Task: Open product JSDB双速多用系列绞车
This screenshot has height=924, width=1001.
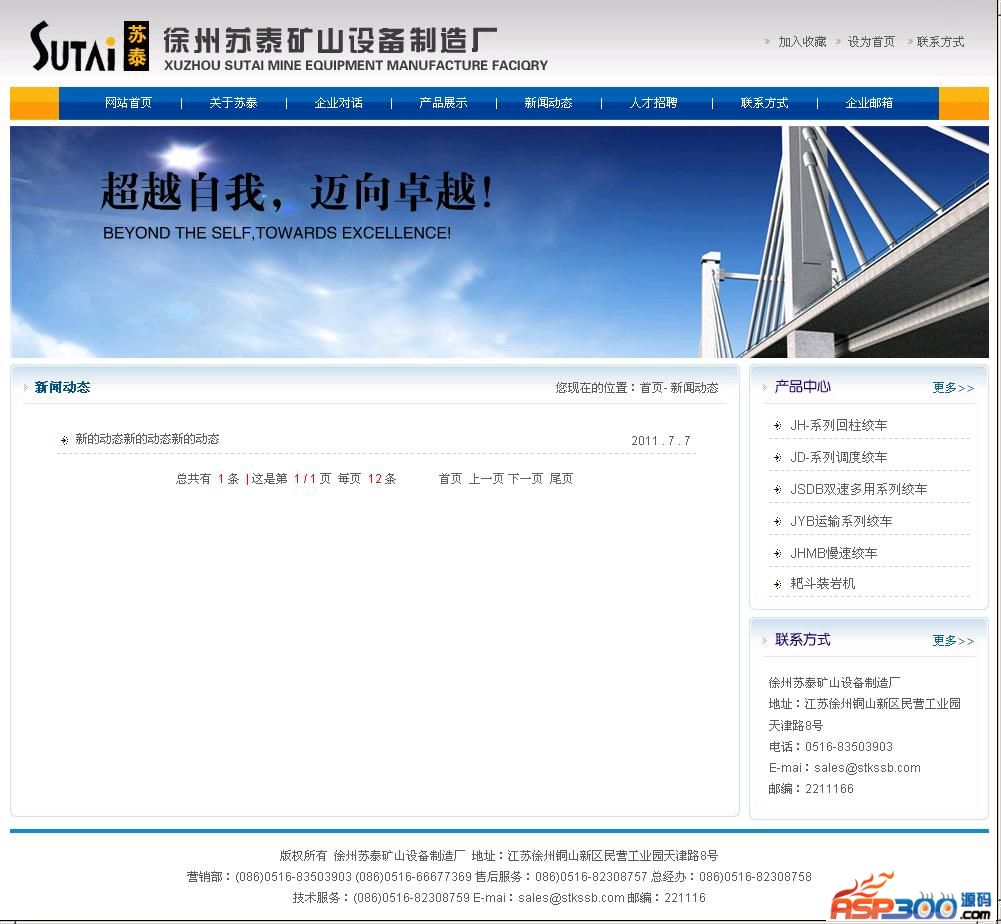Action: point(859,489)
